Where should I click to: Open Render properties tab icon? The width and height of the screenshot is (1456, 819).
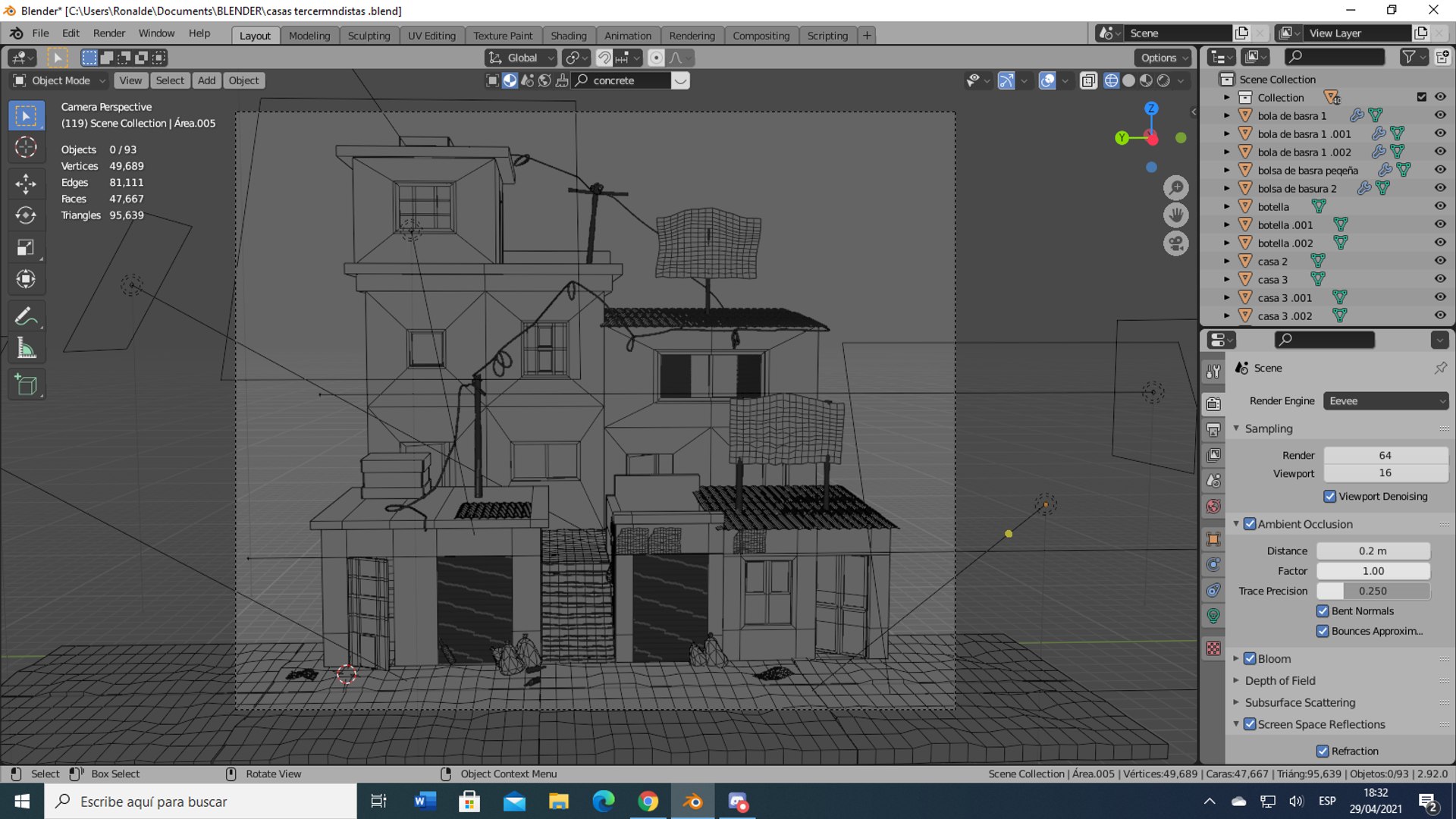click(x=1213, y=403)
